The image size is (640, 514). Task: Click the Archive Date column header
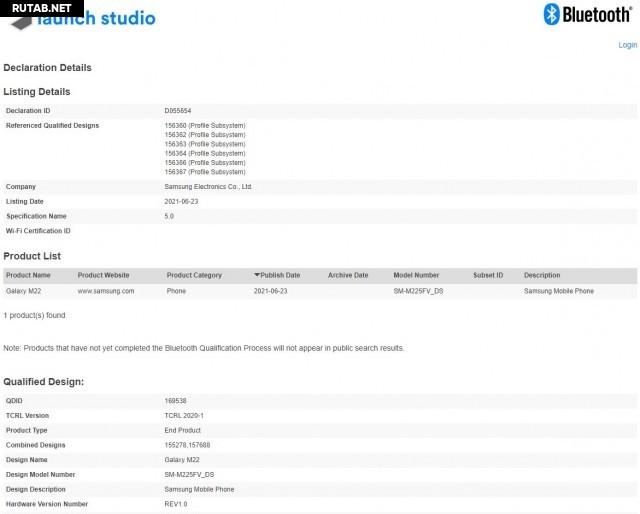coord(348,275)
